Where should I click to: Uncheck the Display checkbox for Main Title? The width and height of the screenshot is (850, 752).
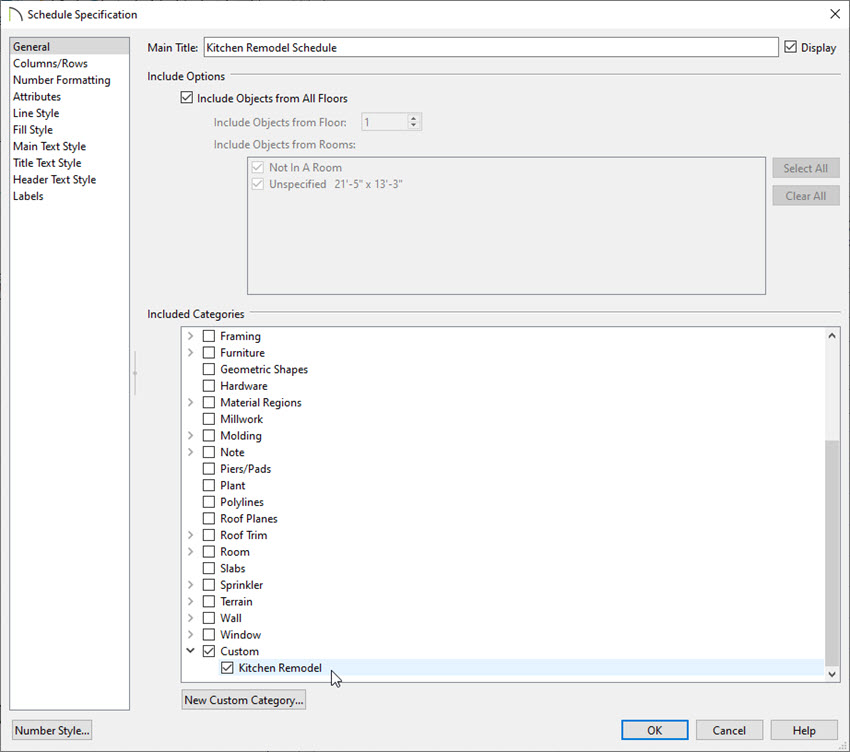[790, 47]
